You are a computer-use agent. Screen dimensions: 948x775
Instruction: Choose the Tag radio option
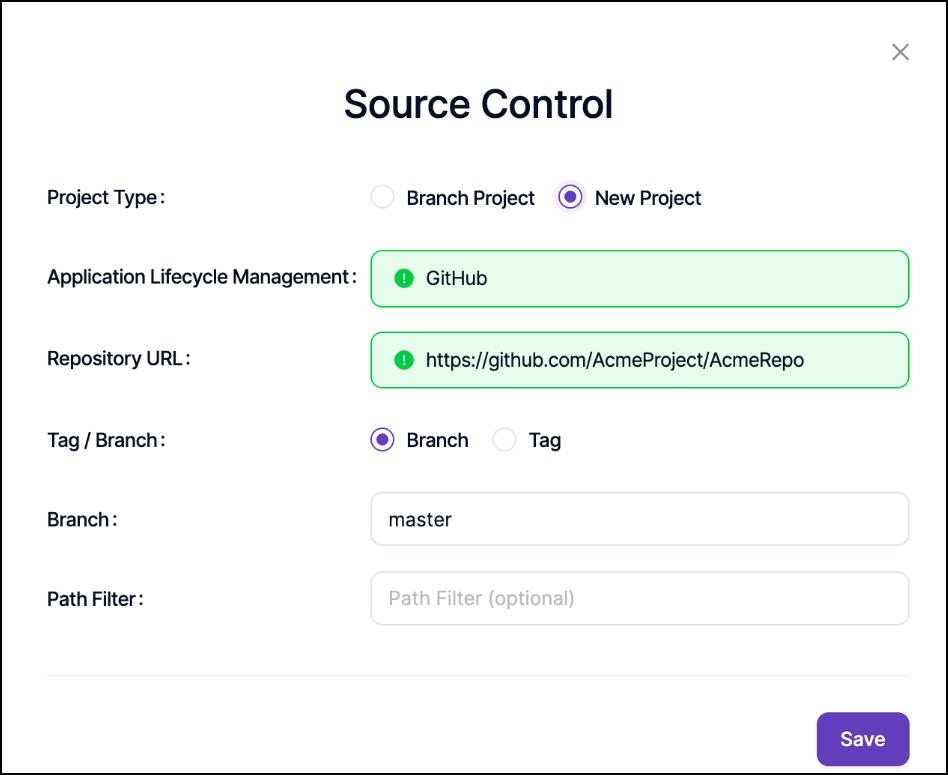pyautogui.click(x=505, y=440)
